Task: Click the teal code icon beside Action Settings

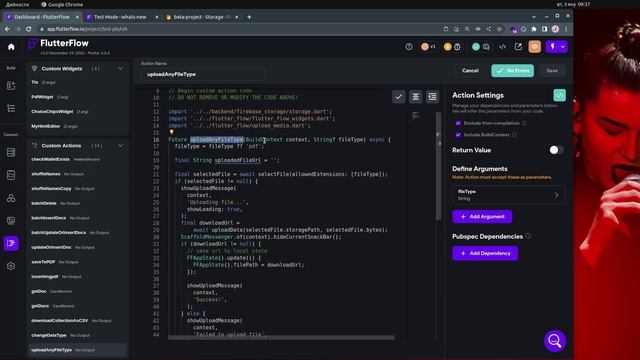Action: point(560,95)
